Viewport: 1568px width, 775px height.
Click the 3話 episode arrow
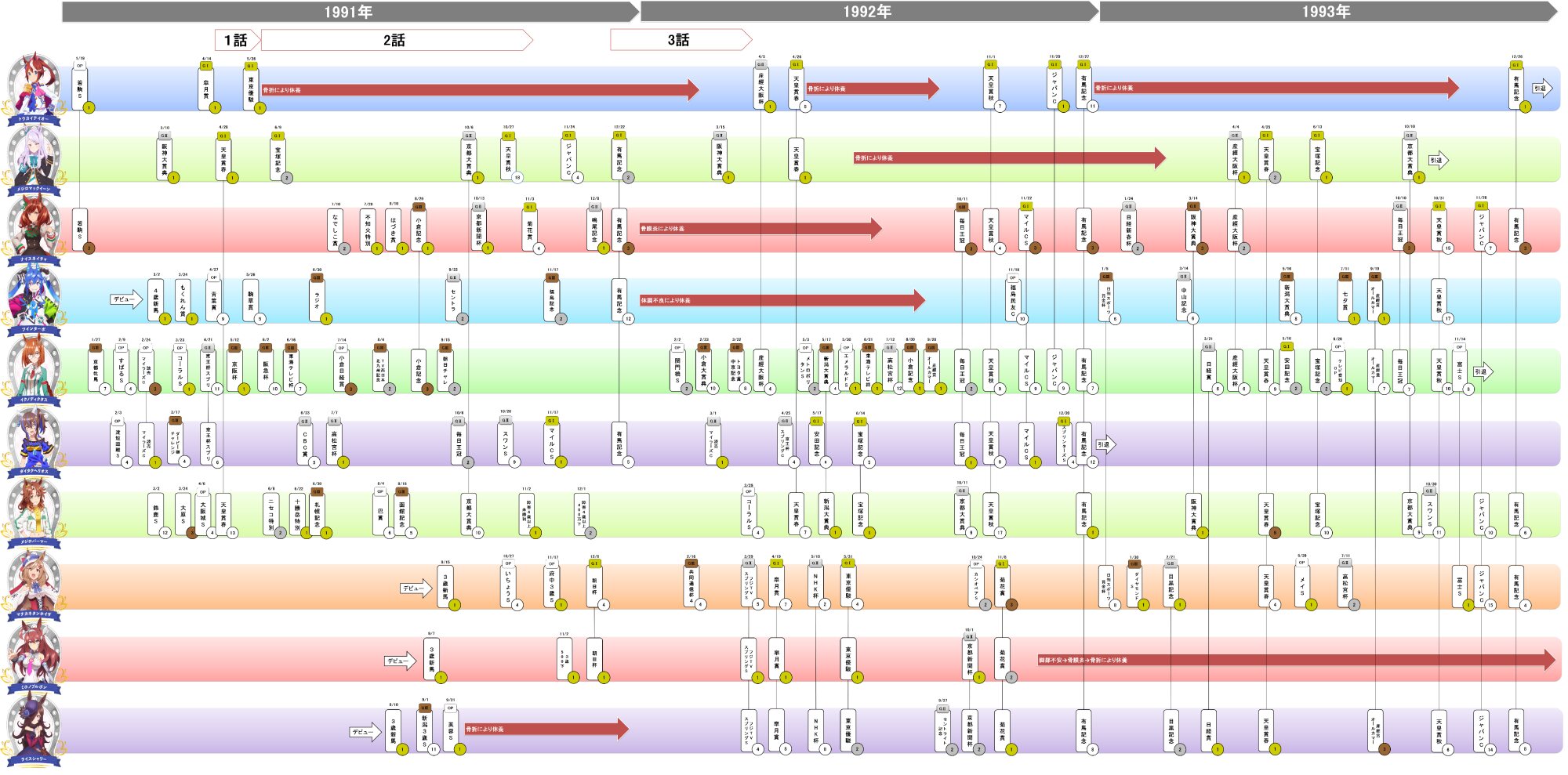(x=680, y=40)
